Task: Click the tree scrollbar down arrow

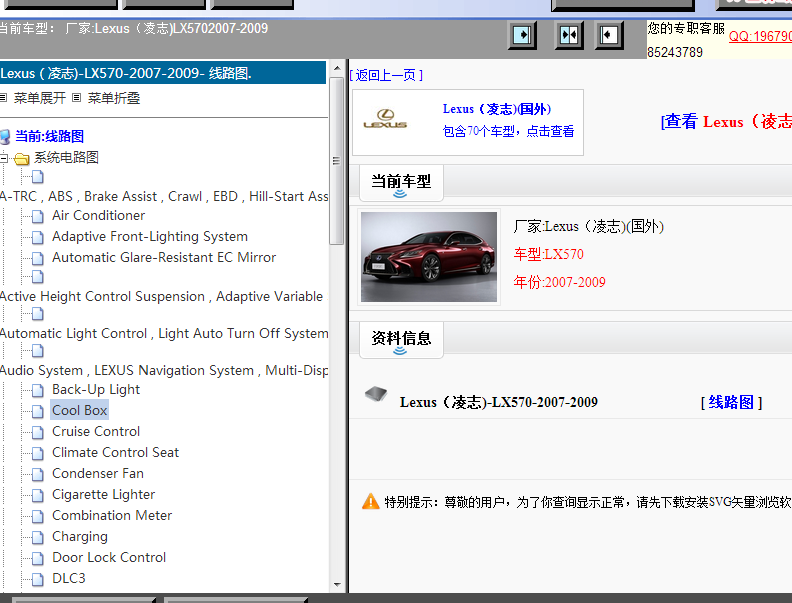Action: tap(337, 585)
